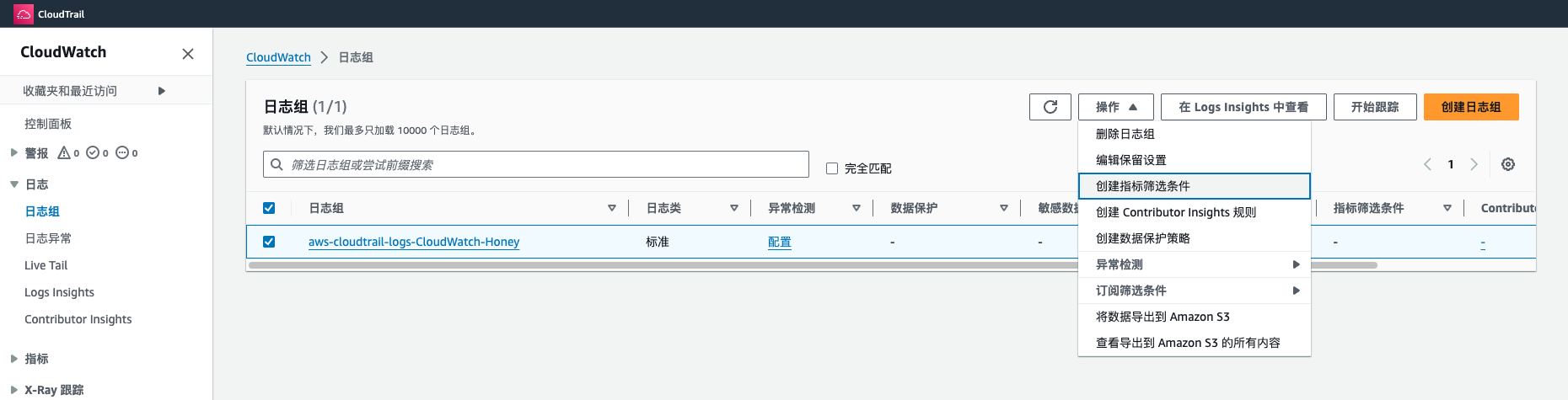
Task: Collapse the 操作 dropdown menu
Action: point(1115,107)
